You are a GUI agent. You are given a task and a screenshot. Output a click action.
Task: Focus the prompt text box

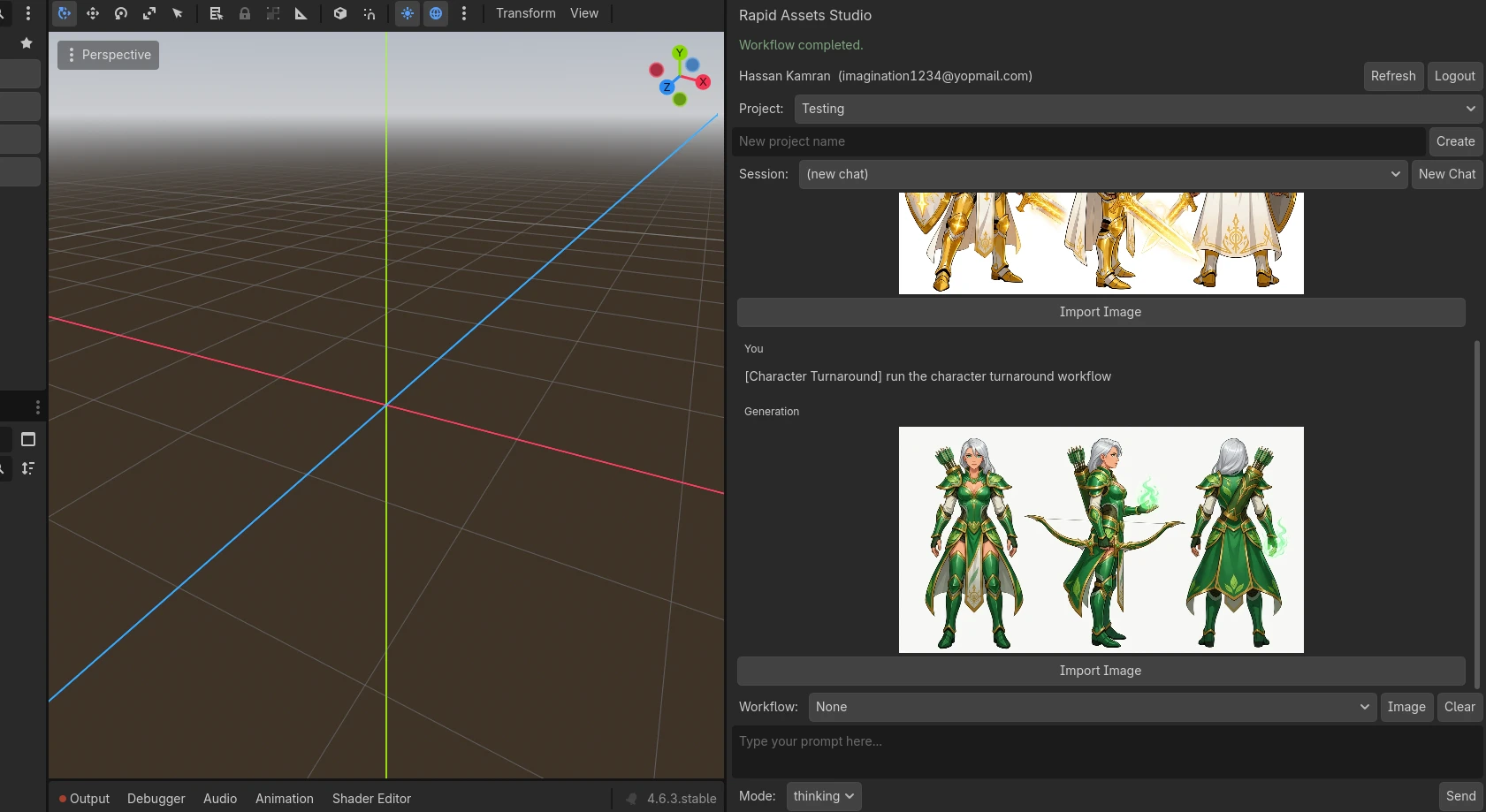1108,752
